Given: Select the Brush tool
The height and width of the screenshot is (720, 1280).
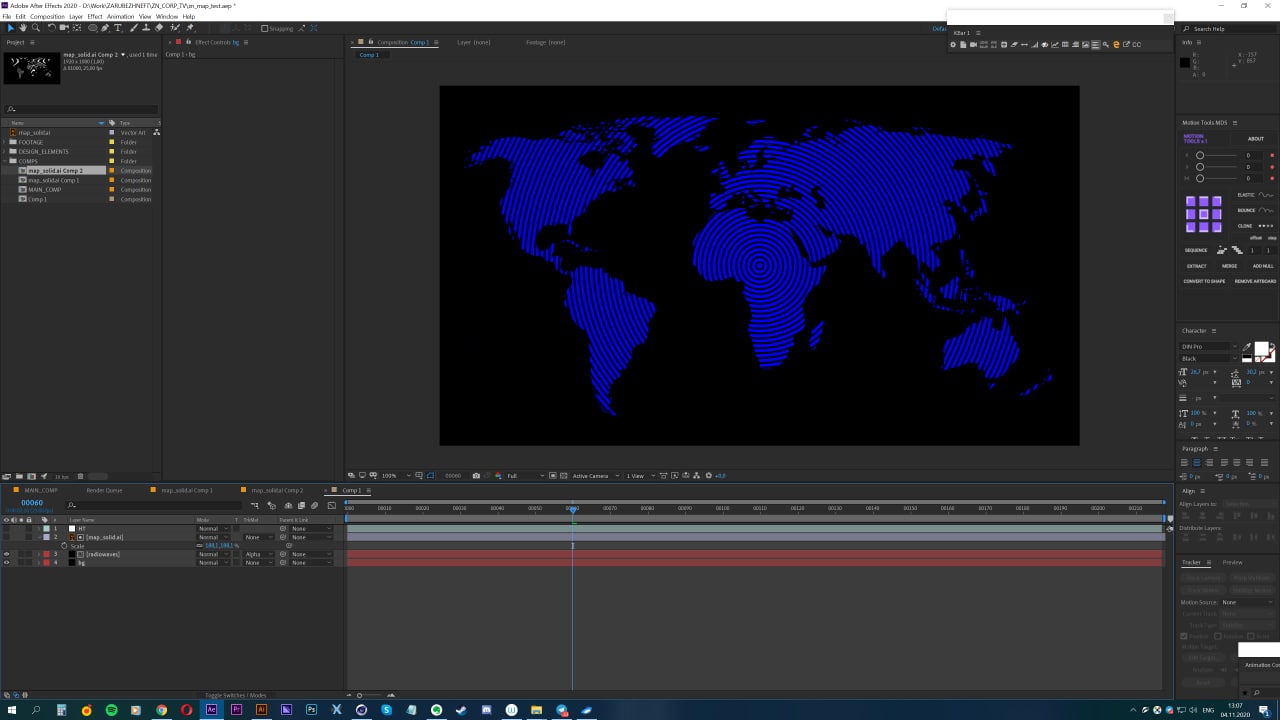Looking at the screenshot, I should (x=134, y=28).
